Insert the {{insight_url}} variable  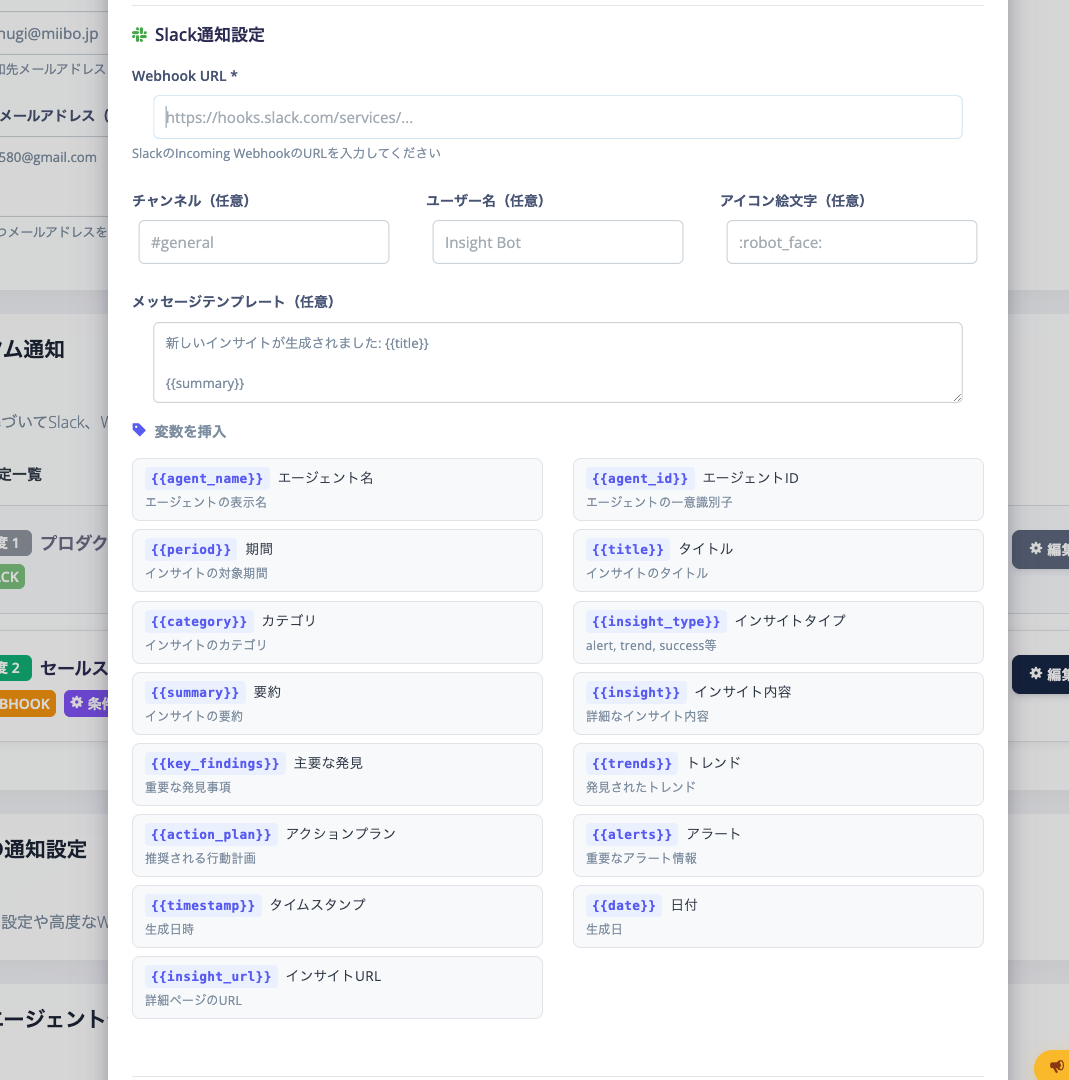click(x=337, y=987)
